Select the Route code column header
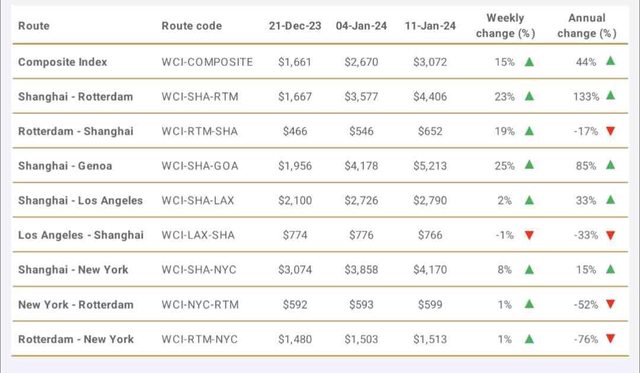This screenshot has height=373, width=640. pyautogui.click(x=192, y=26)
